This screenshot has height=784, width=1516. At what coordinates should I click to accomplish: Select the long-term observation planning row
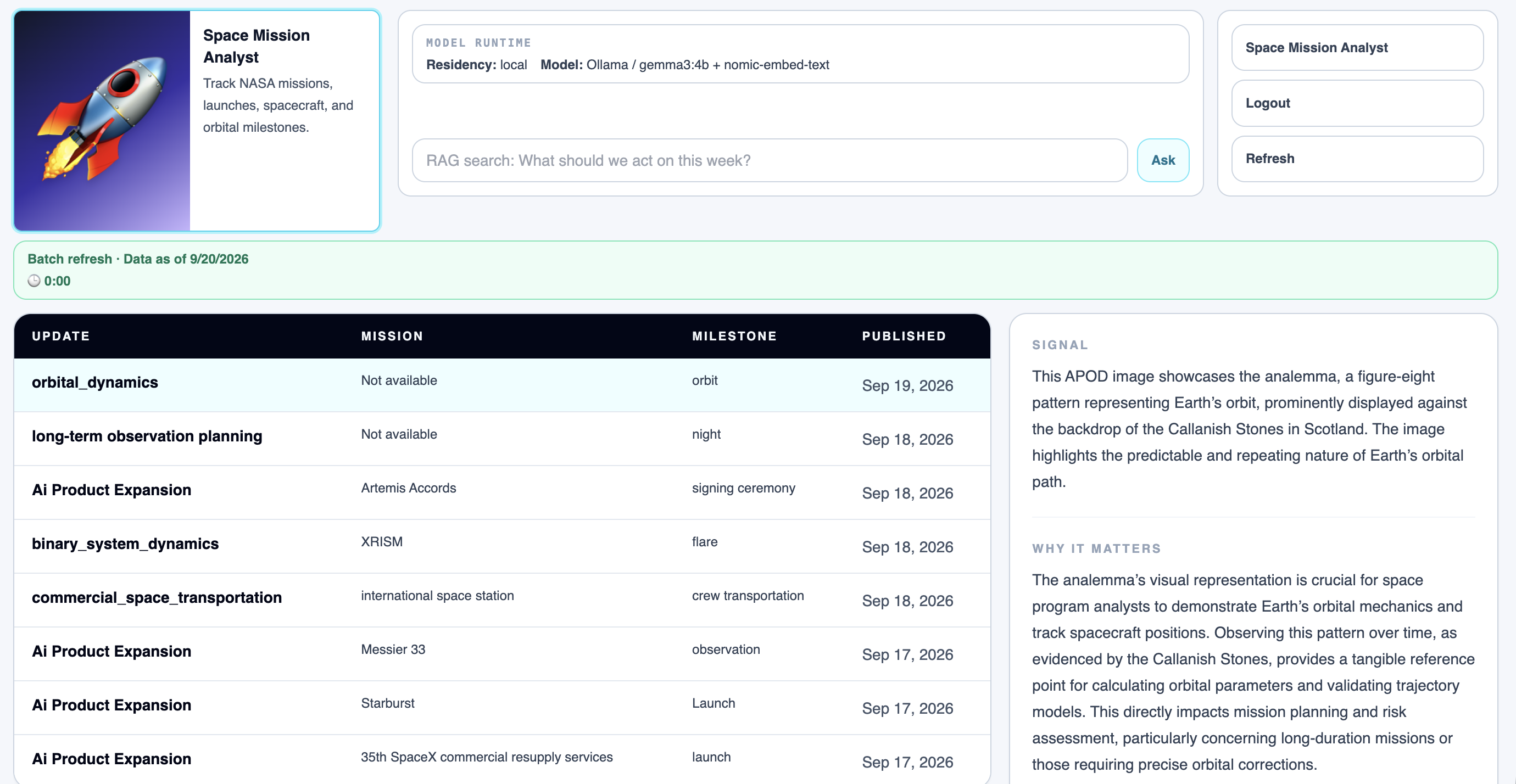pos(502,439)
